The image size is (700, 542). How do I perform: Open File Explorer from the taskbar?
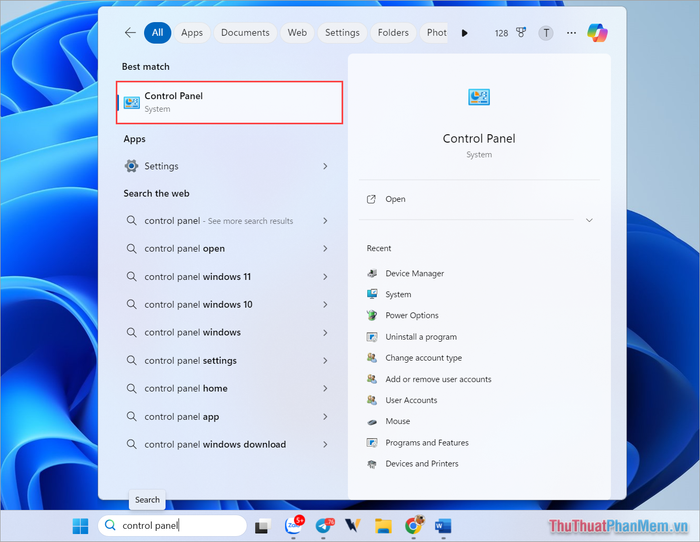click(x=383, y=526)
